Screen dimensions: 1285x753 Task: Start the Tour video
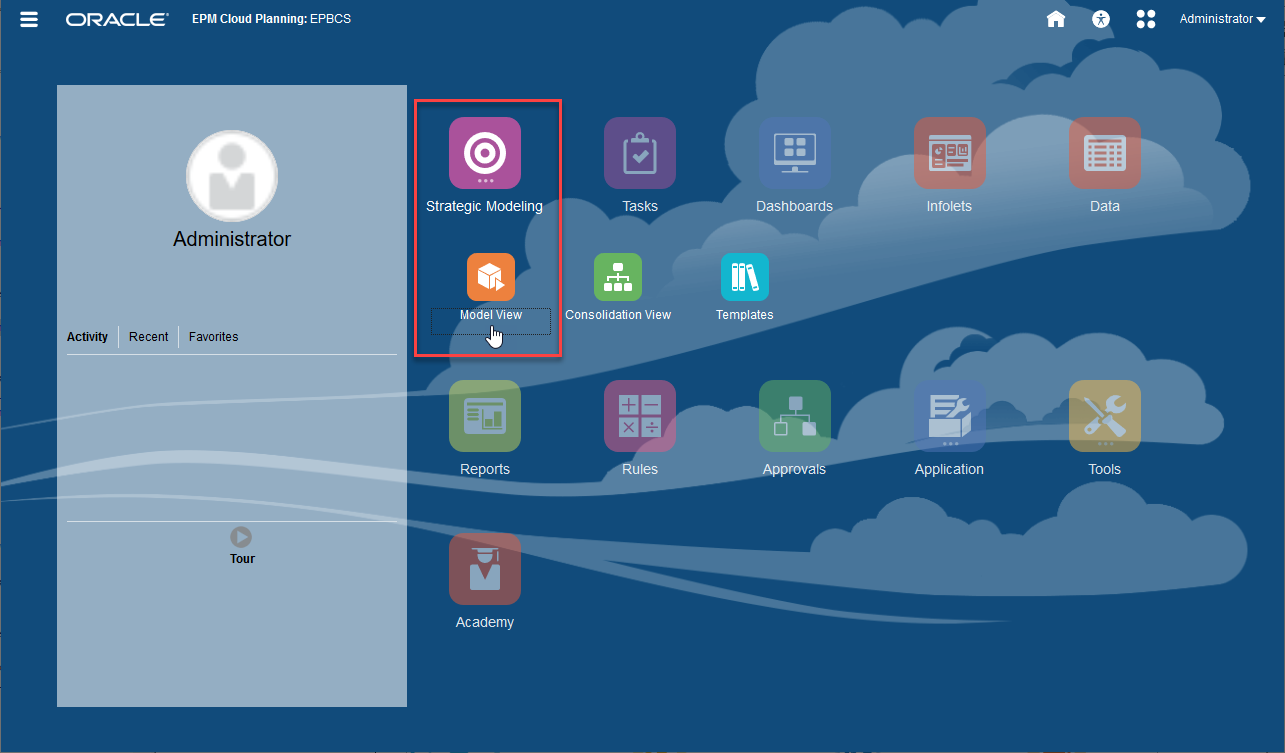click(241, 537)
